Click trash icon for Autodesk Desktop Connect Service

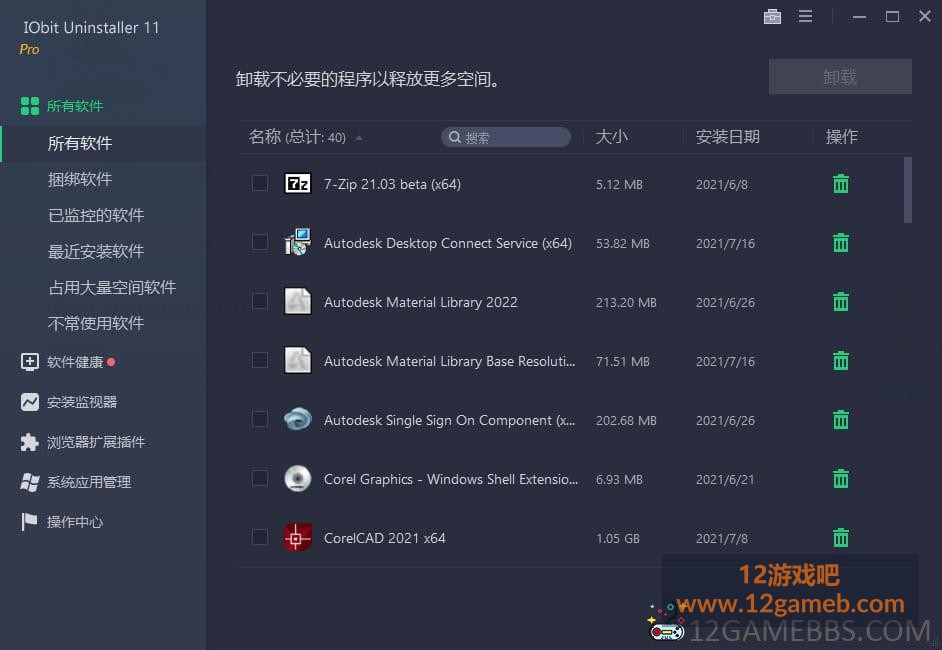(840, 243)
